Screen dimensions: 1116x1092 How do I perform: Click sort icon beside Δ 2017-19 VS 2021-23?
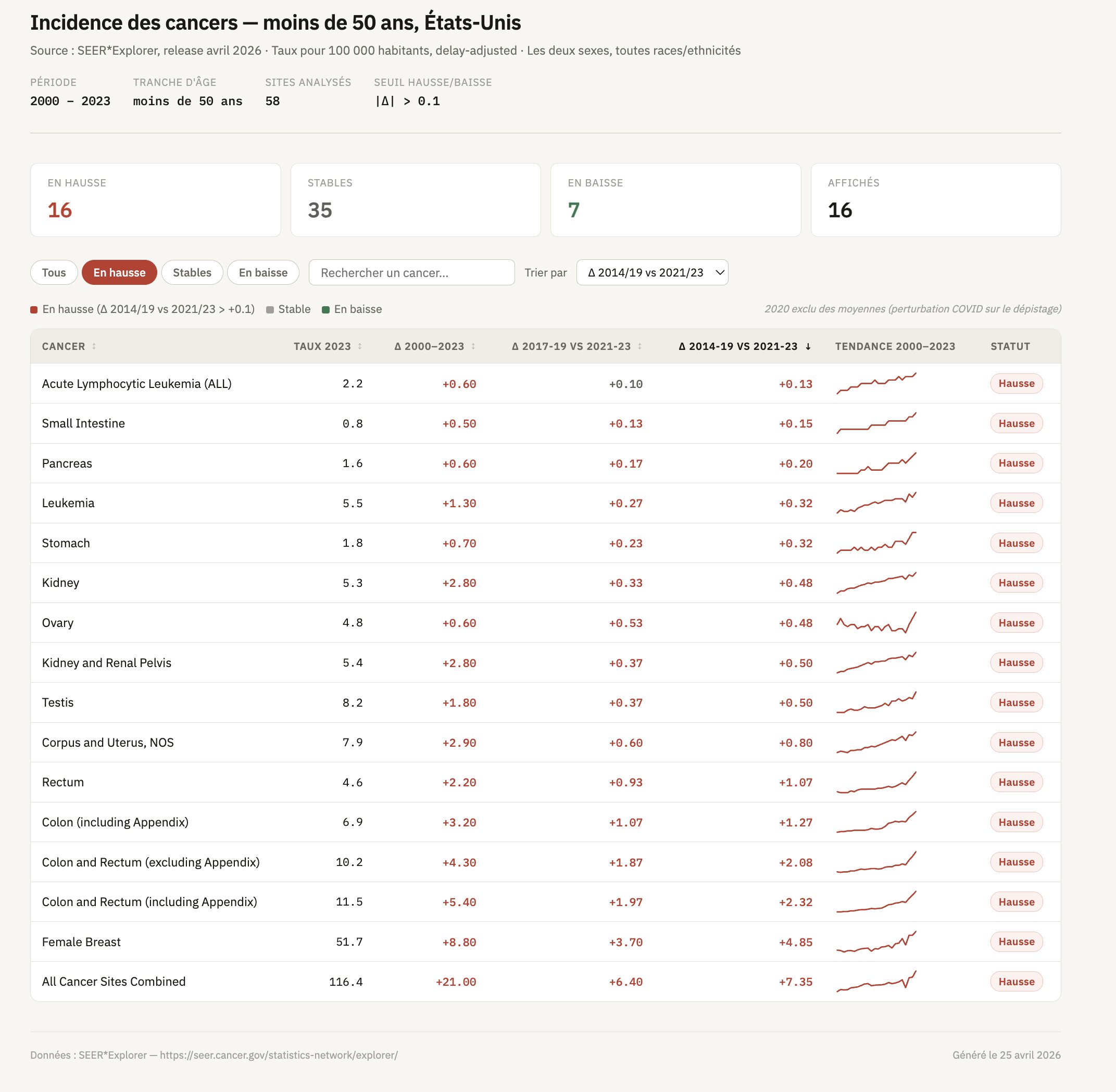click(639, 346)
